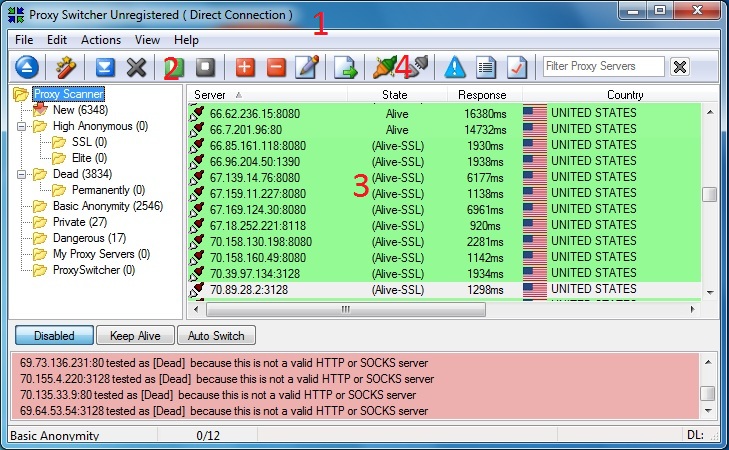Open the Dead (3834) folder
This screenshot has width=729, height=450.
click(82, 174)
